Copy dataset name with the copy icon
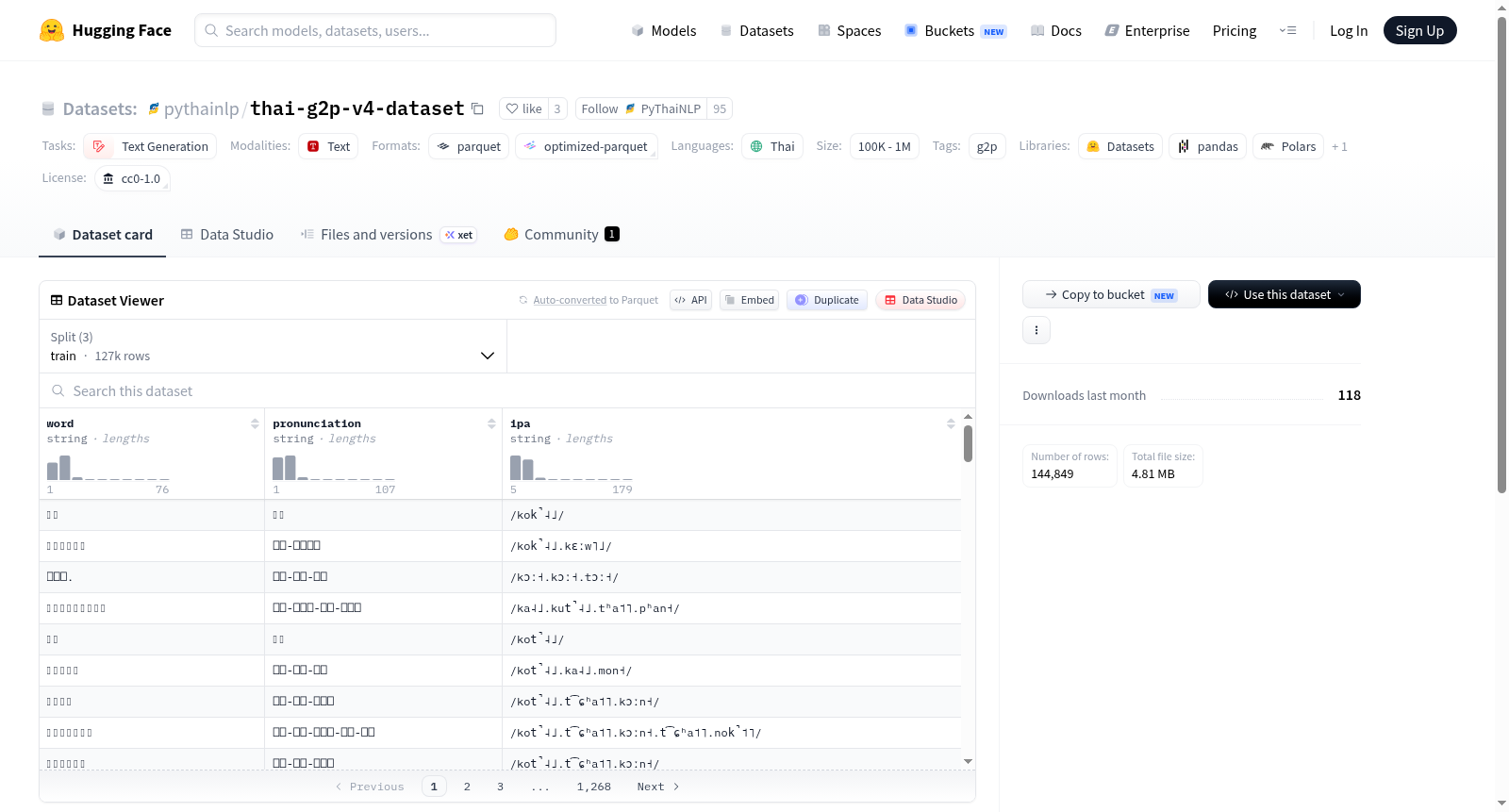The image size is (1509, 812). 477,108
